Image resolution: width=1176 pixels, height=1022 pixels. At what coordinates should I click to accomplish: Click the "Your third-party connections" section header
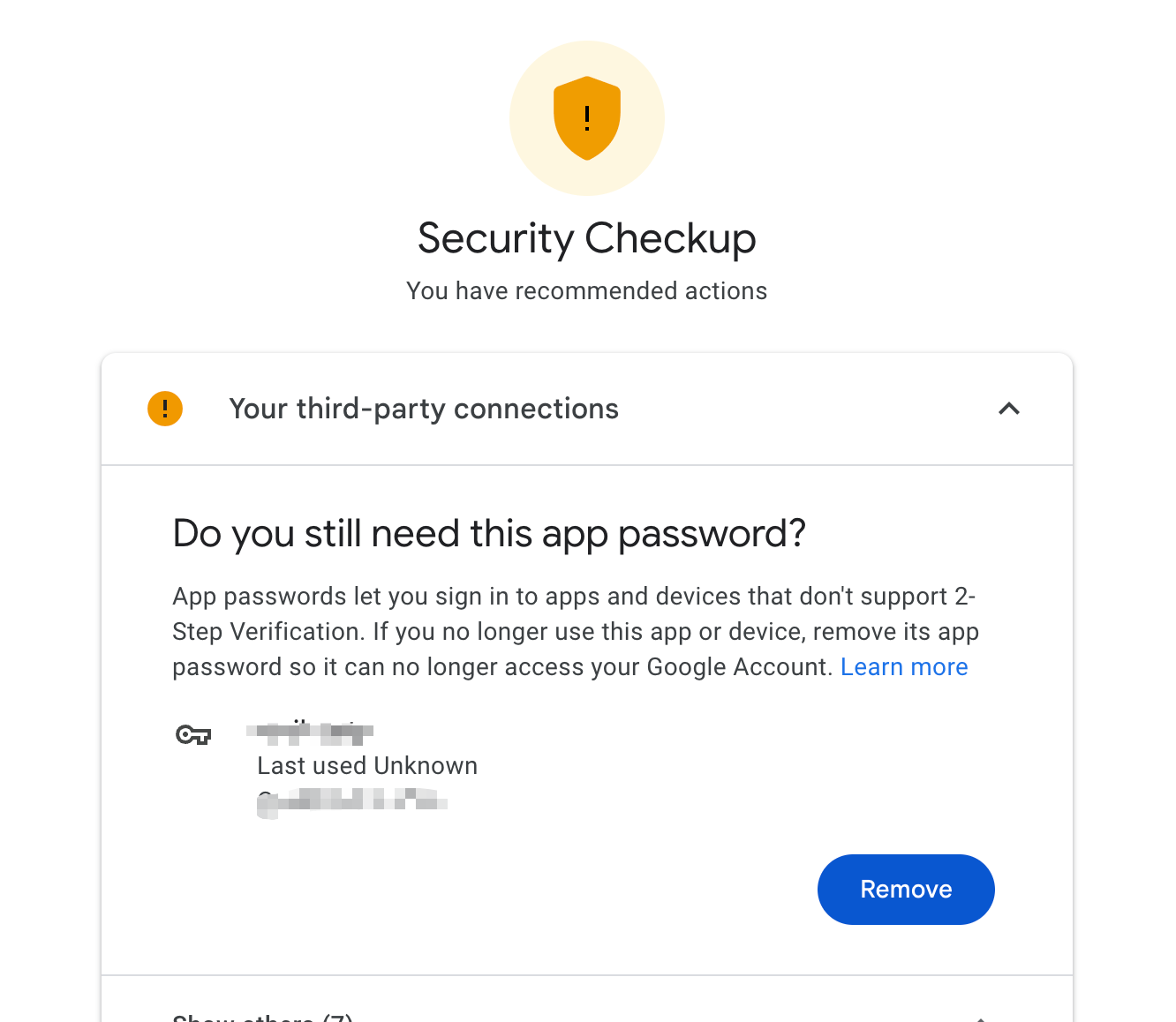click(424, 409)
